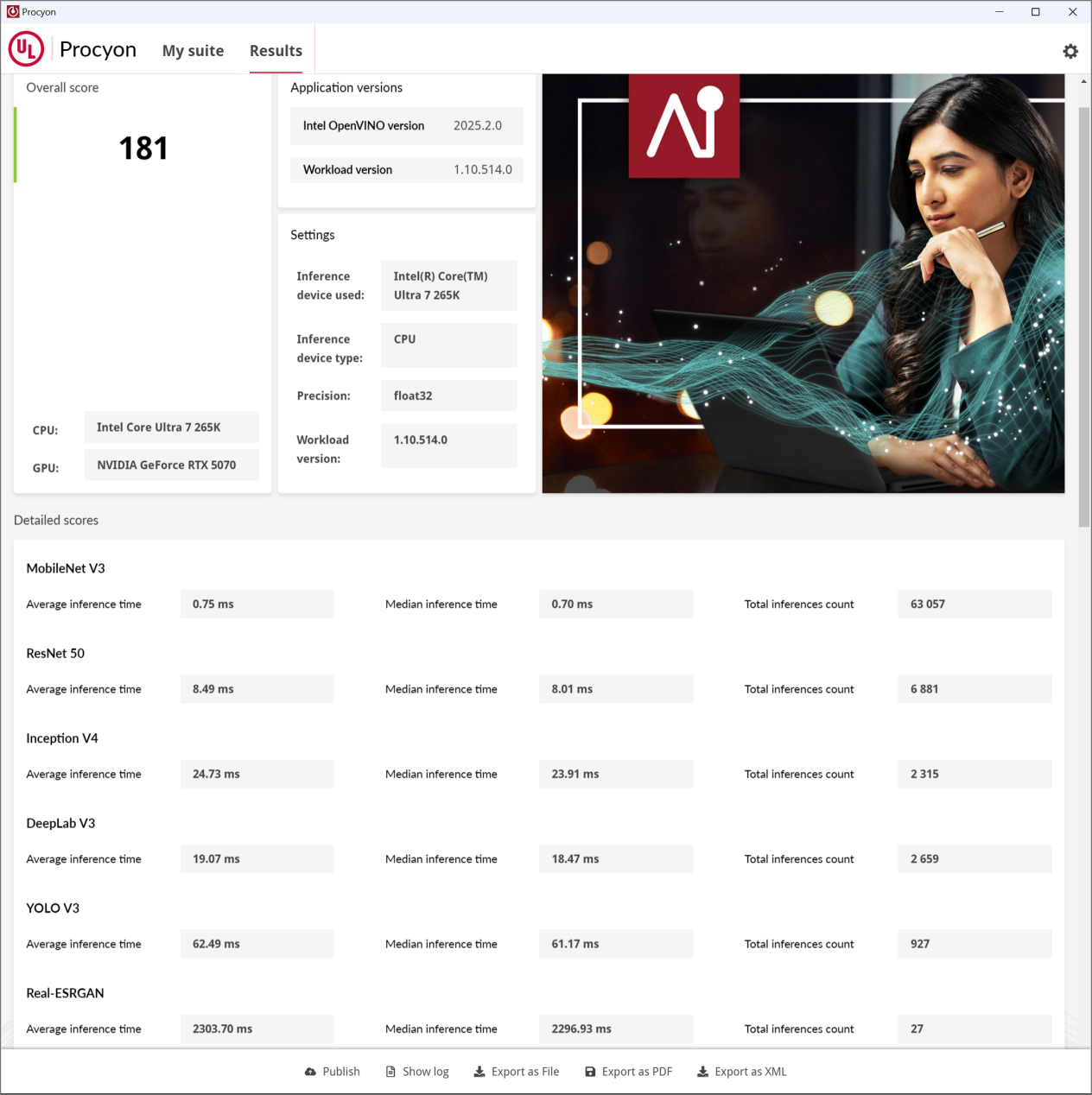The height and width of the screenshot is (1095, 1092).
Task: Click Settings workload version 1.10.514.0
Action: pos(449,446)
